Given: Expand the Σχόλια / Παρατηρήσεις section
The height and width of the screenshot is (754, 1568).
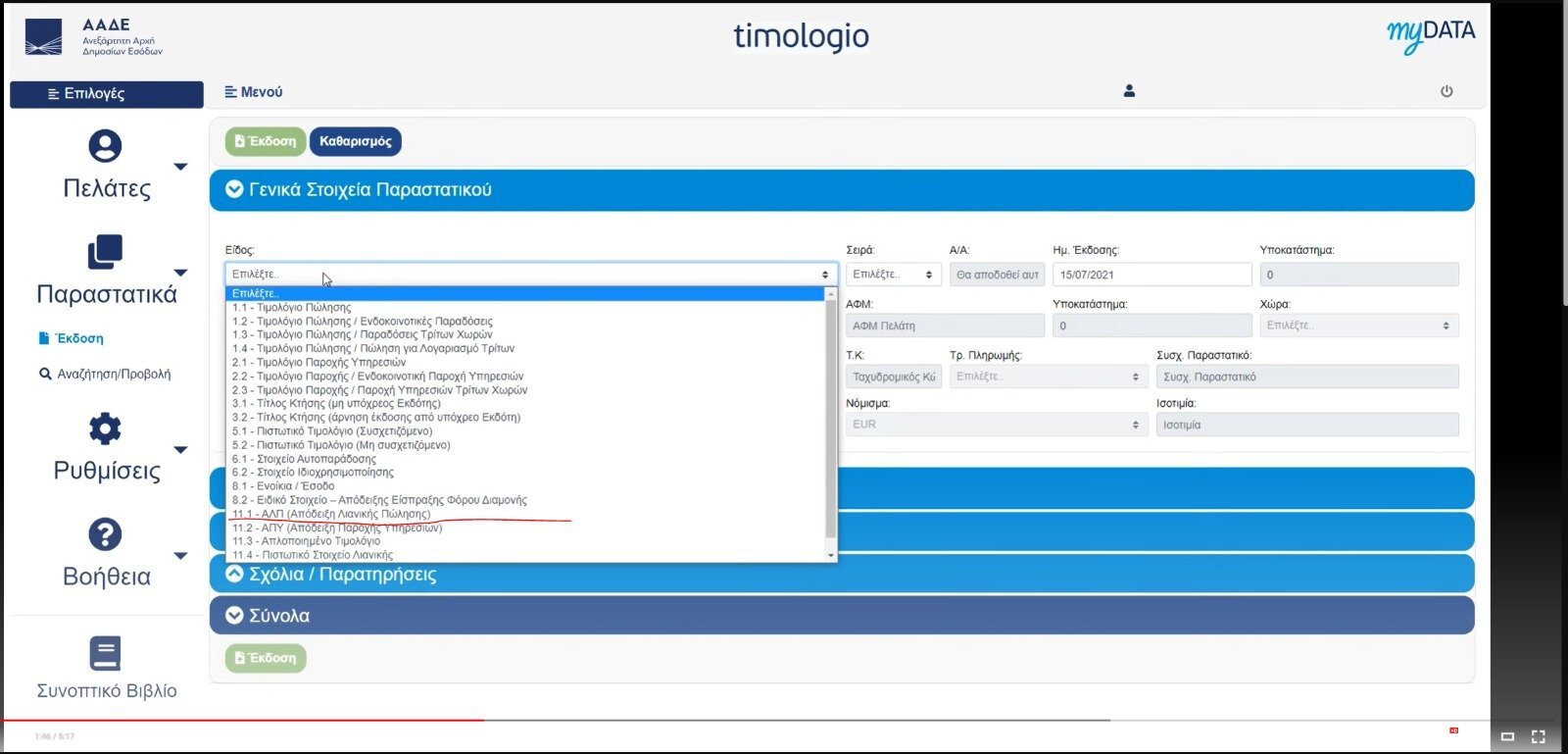Looking at the screenshot, I should pos(234,574).
